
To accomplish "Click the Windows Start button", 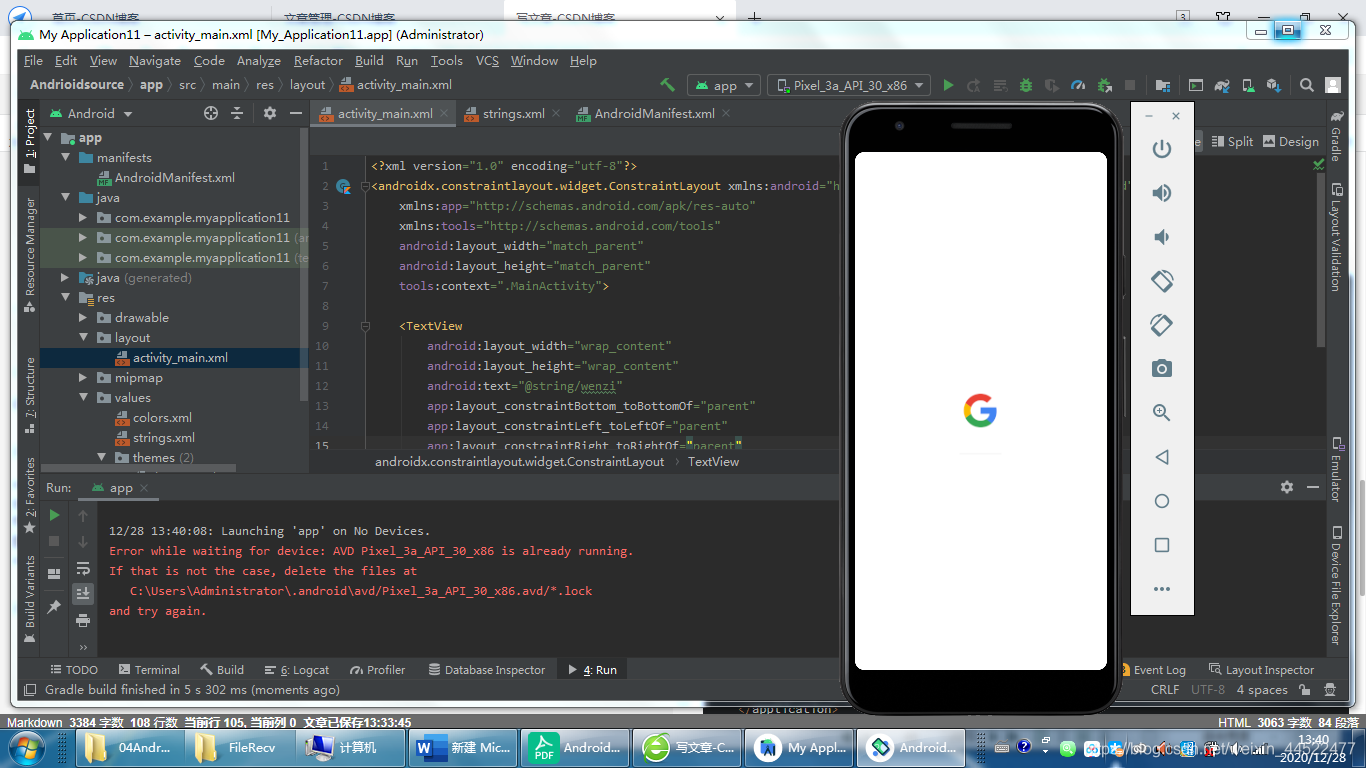I will coord(25,747).
